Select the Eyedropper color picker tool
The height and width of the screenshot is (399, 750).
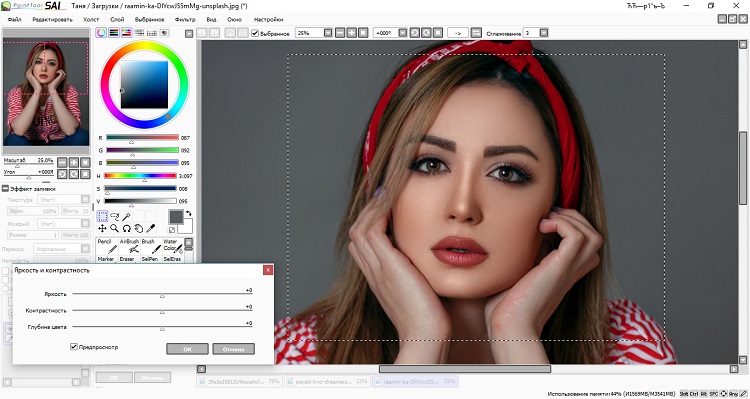click(150, 229)
